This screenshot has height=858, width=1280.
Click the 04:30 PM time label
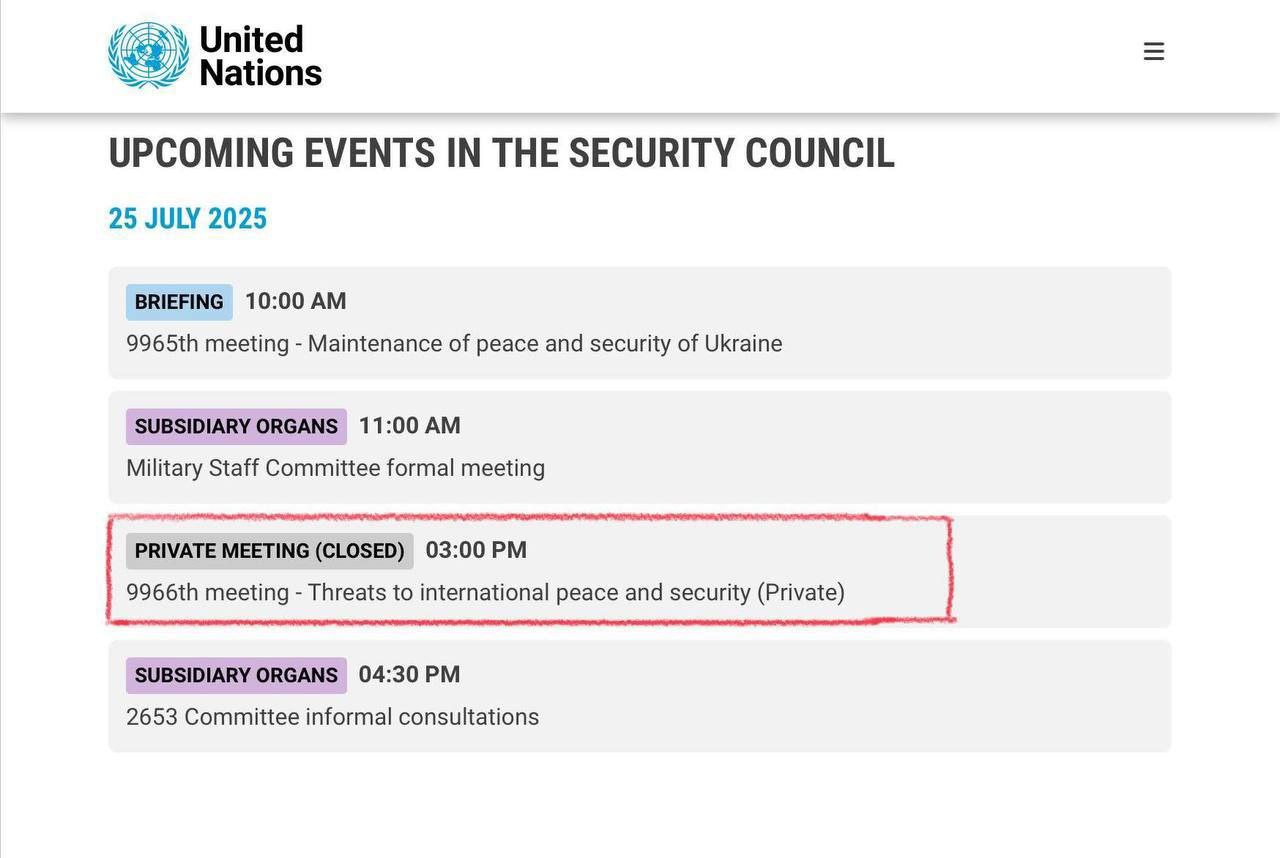[x=410, y=674]
